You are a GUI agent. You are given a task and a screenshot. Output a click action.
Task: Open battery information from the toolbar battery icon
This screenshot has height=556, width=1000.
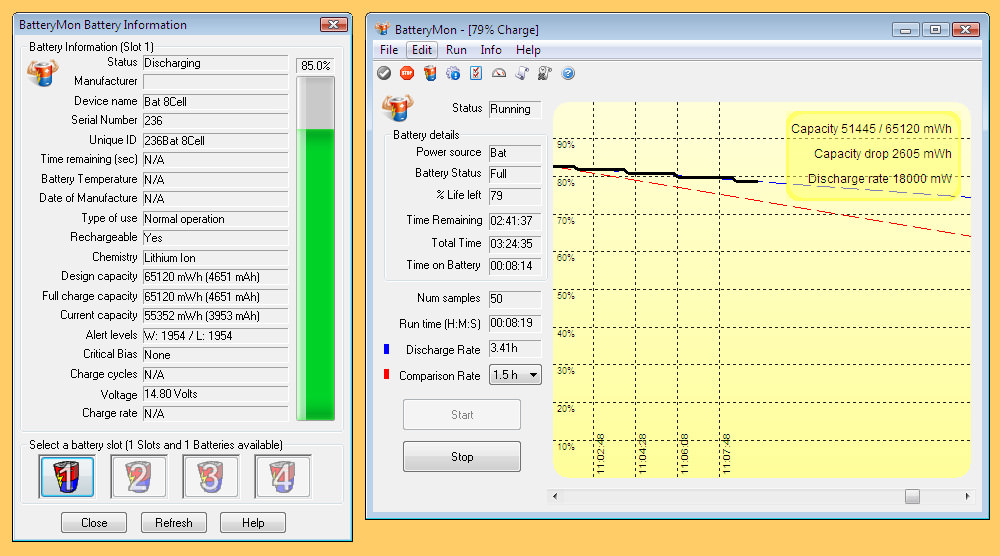(430, 73)
